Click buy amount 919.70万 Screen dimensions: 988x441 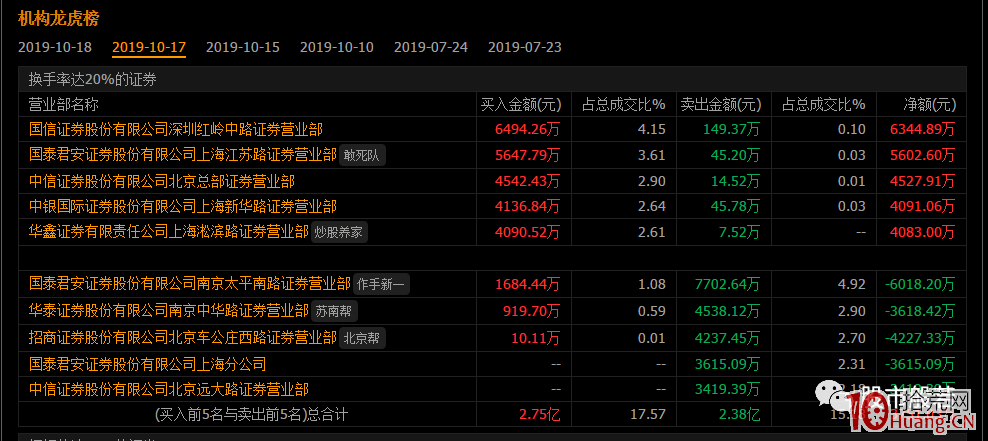[x=531, y=311]
